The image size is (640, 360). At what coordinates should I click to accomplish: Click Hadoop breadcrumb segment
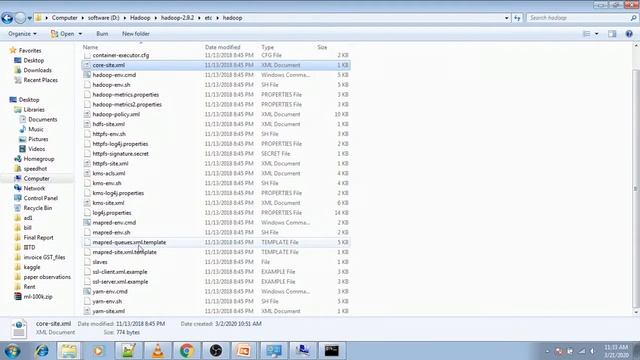click(x=140, y=18)
